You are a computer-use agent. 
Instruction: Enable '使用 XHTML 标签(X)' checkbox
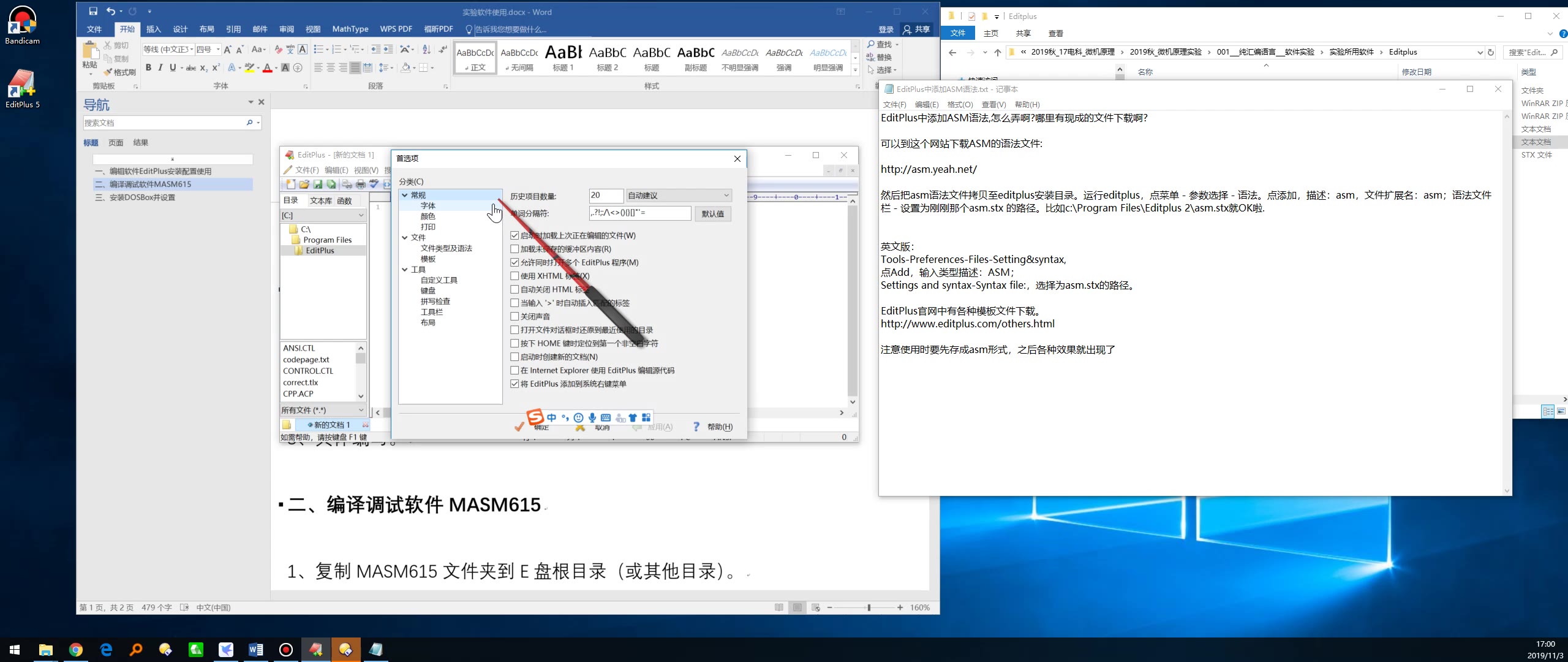point(514,276)
